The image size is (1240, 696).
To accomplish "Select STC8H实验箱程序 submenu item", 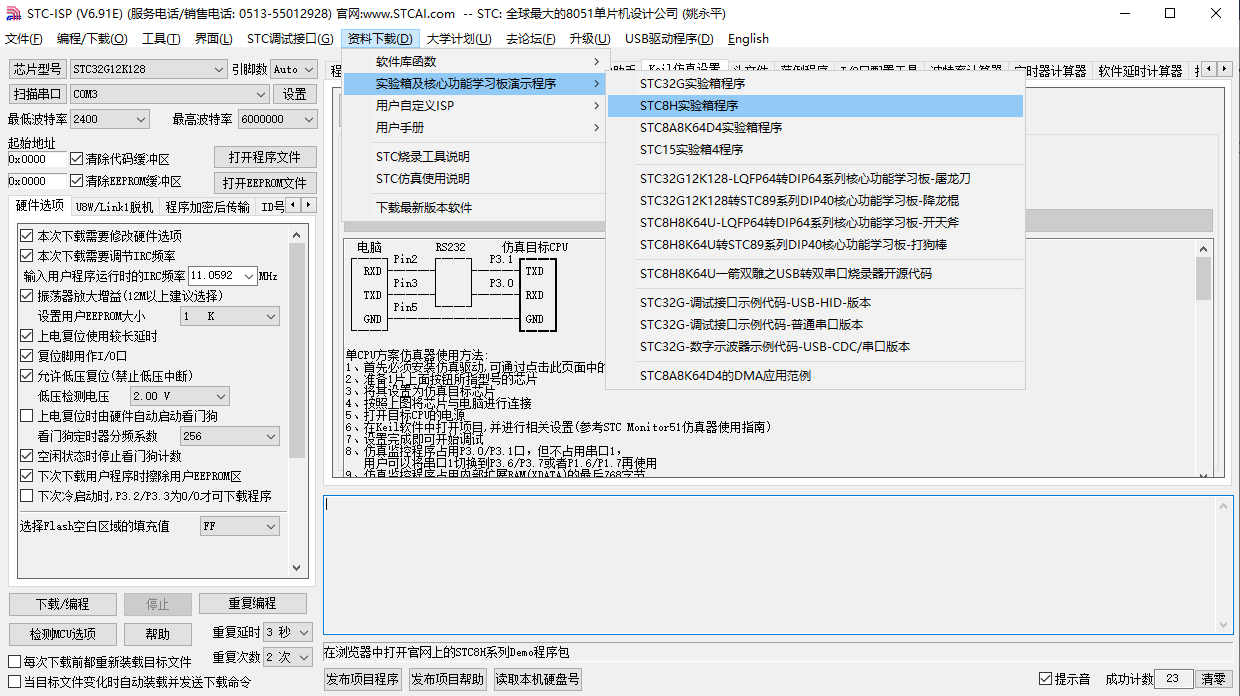I will pos(815,106).
